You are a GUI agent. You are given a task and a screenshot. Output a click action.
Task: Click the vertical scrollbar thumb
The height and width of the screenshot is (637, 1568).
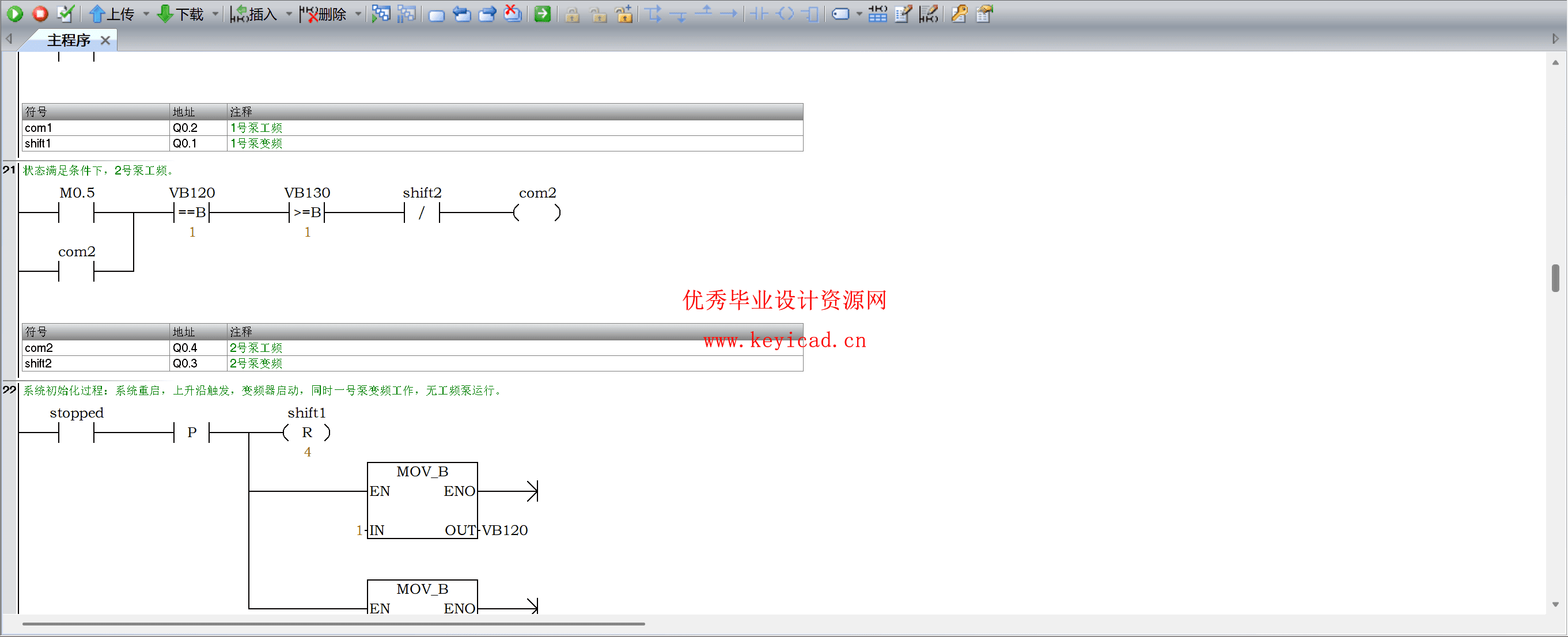(1555, 278)
